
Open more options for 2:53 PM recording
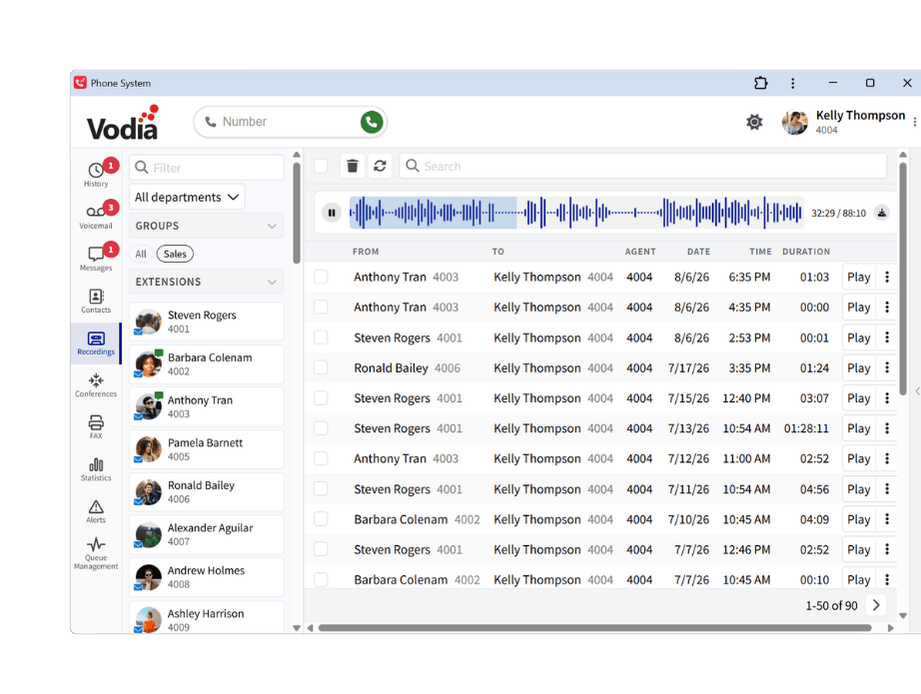tap(887, 338)
